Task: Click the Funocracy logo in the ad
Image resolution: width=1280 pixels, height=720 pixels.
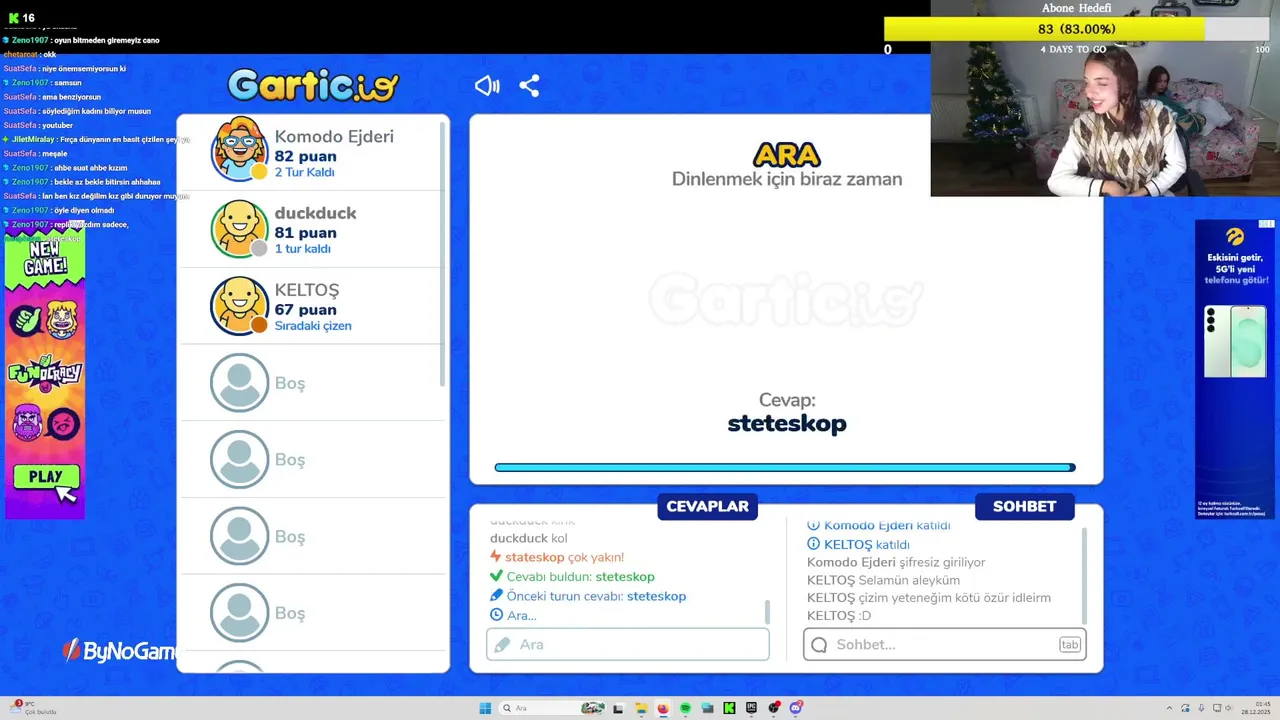Action: 45,374
